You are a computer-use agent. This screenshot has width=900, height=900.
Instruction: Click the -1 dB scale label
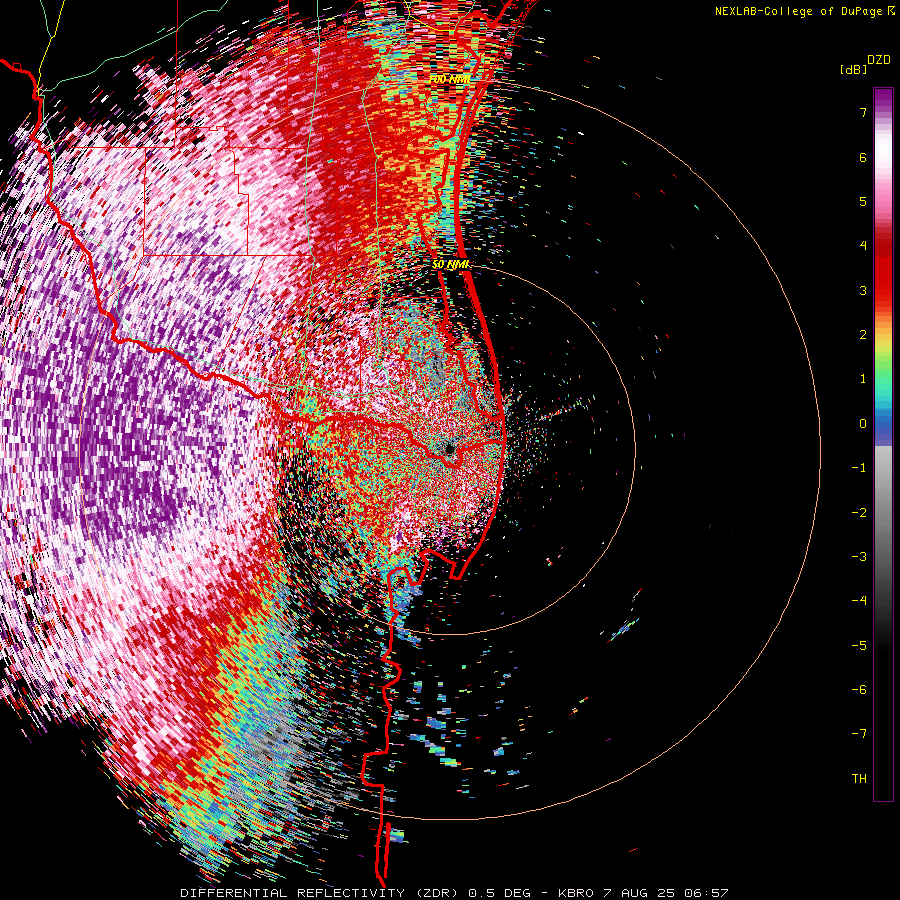[859, 468]
